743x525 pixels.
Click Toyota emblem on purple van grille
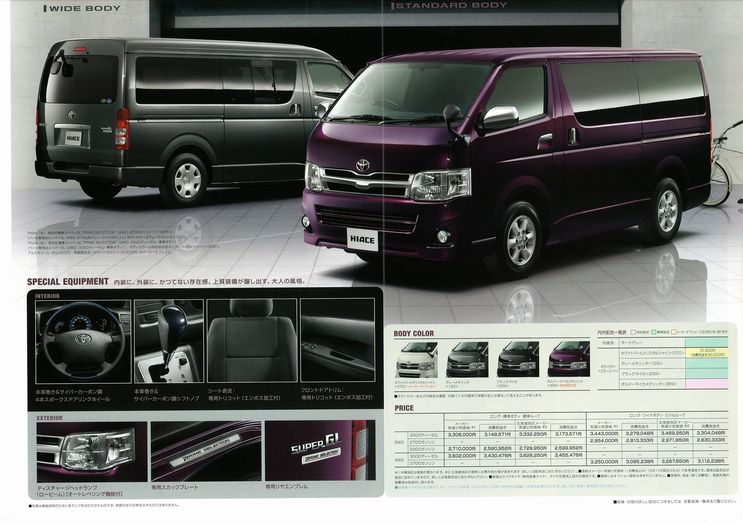362,165
